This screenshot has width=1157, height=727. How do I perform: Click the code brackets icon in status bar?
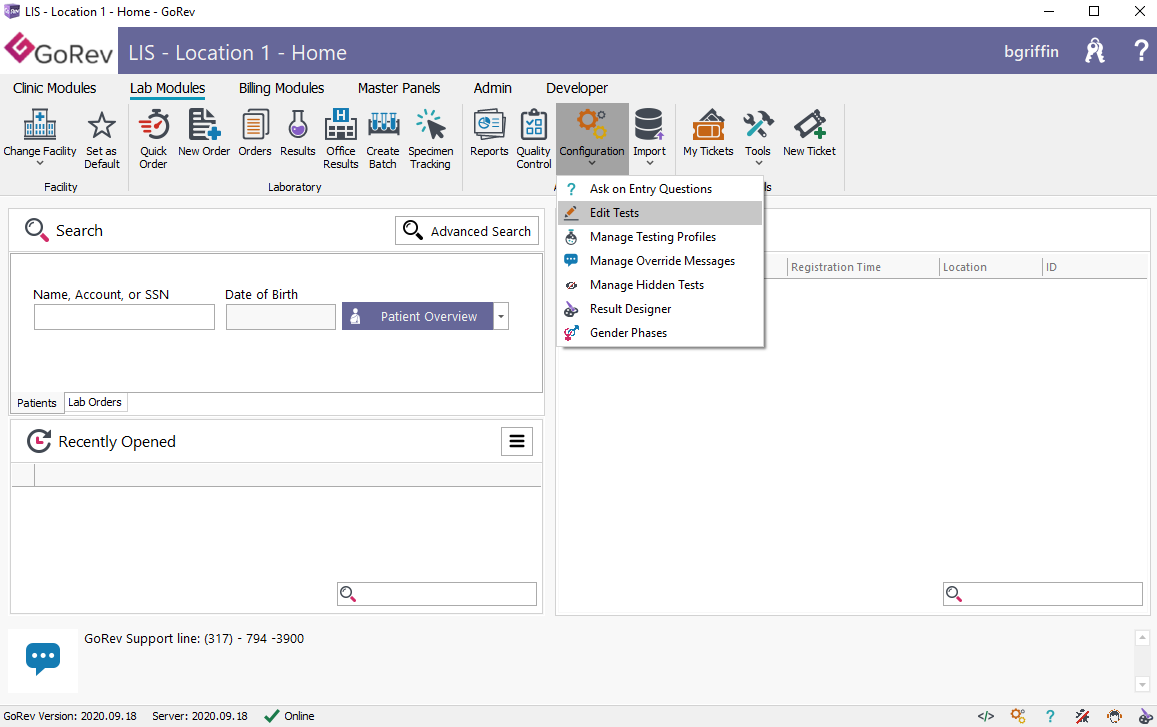(x=986, y=716)
